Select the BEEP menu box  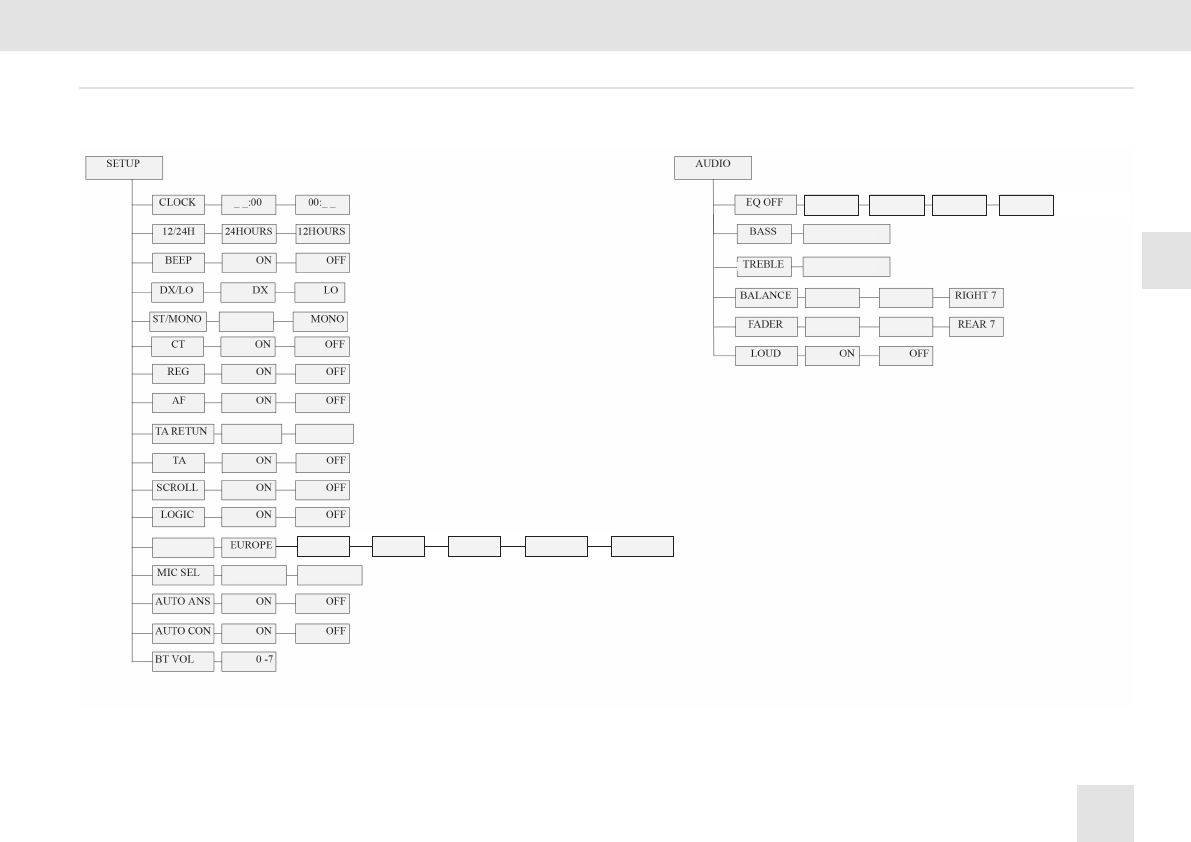pyautogui.click(x=178, y=263)
